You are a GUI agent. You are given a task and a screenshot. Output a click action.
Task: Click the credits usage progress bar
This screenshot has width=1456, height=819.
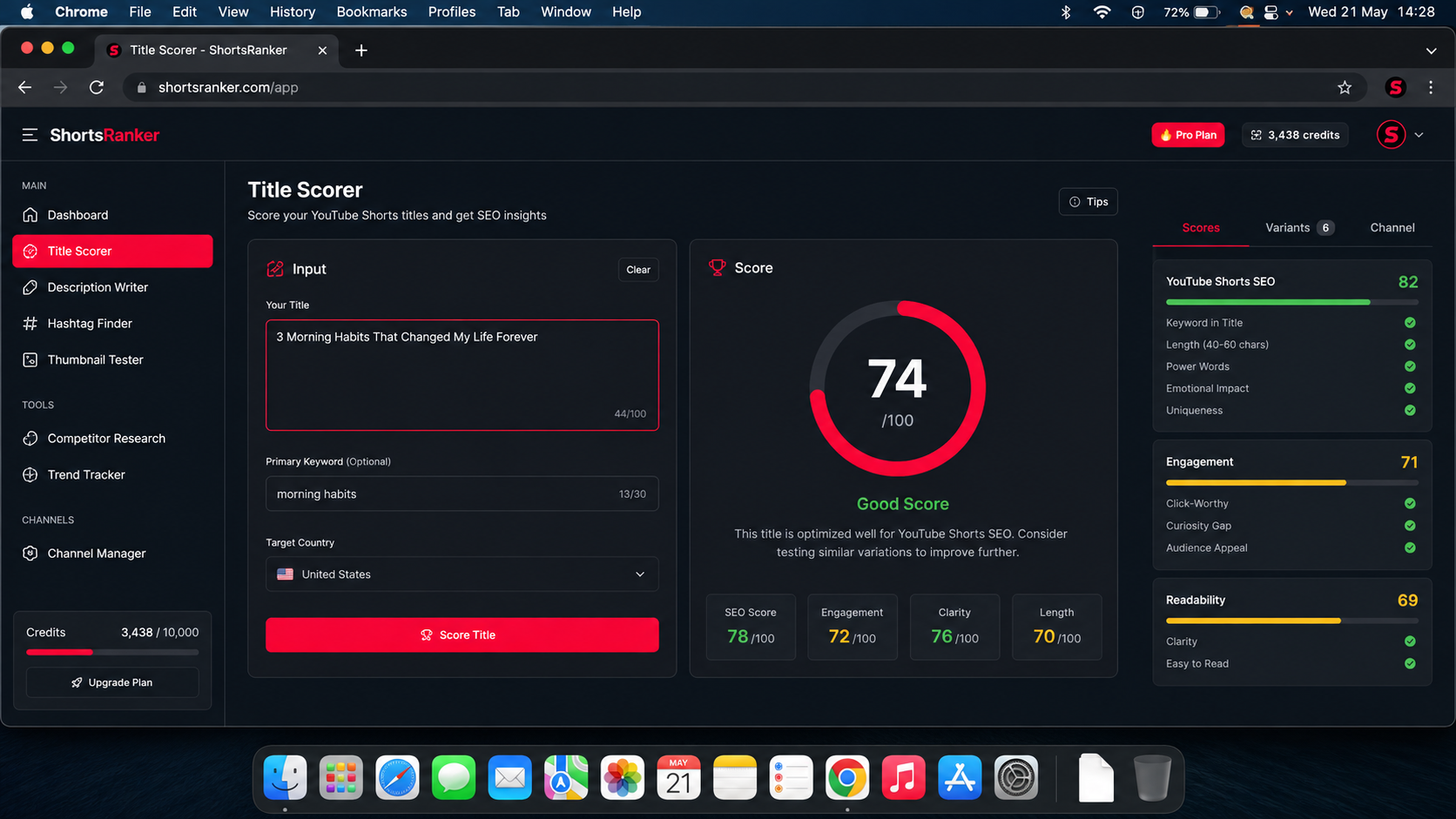coord(112,652)
